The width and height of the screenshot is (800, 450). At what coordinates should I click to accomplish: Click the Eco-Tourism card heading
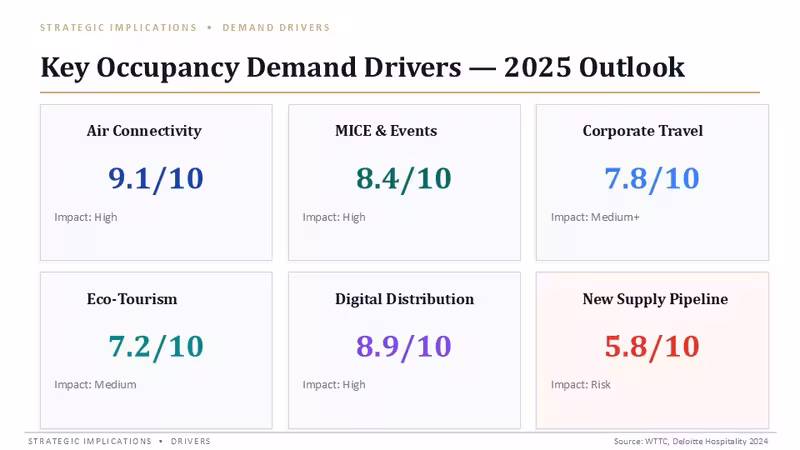tap(132, 298)
